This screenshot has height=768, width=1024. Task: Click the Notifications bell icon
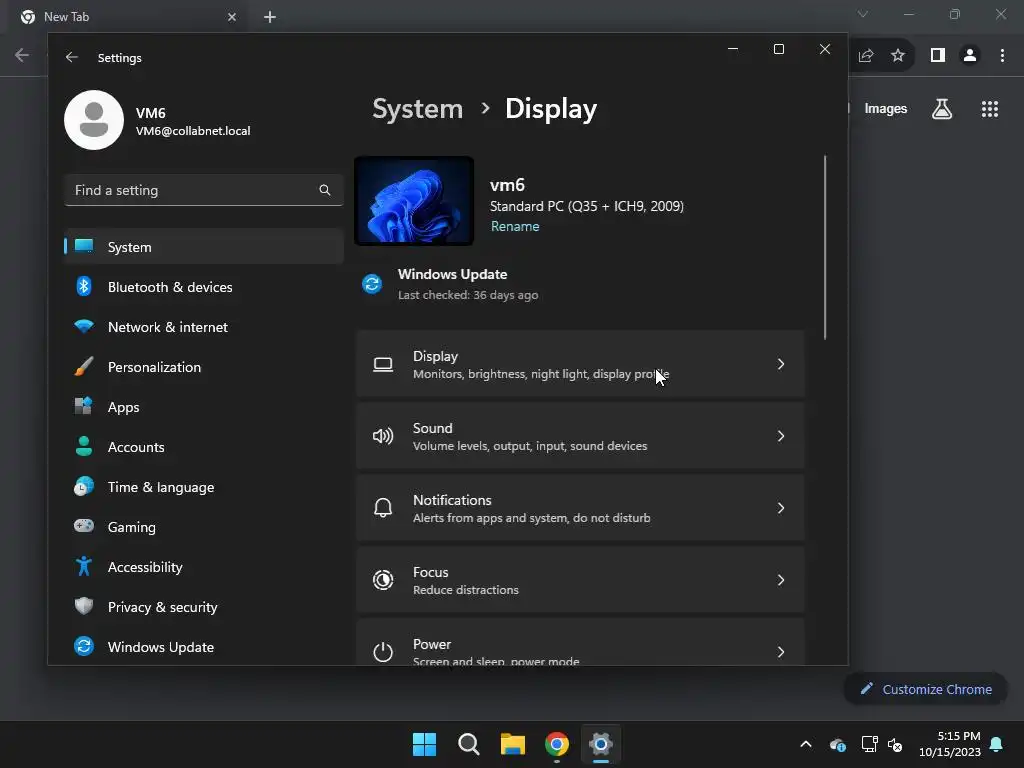click(383, 507)
